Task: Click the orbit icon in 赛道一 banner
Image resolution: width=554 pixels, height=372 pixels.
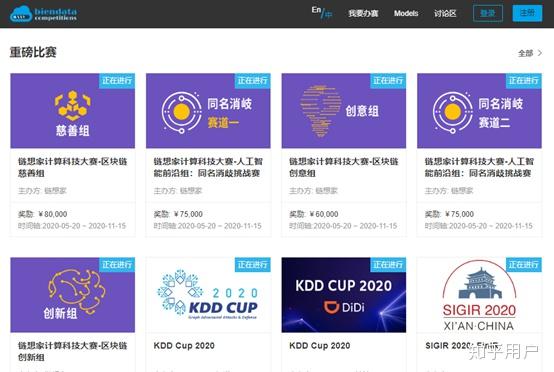Action: (182, 112)
